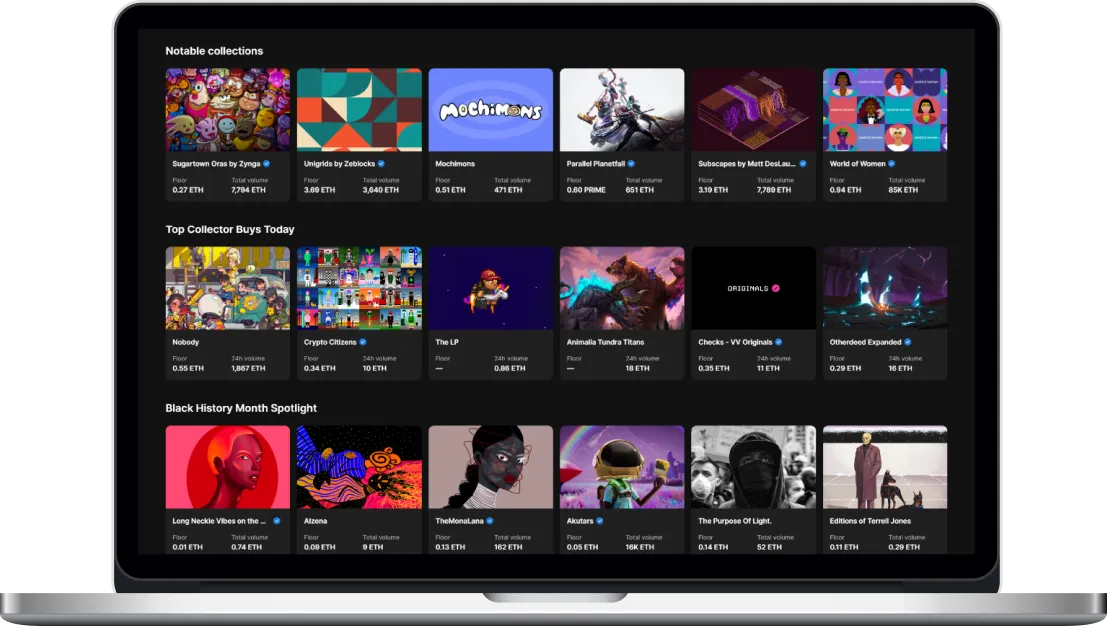Click the 1,867 ETH 24h volume value
The image size is (1107, 626).
click(x=249, y=368)
